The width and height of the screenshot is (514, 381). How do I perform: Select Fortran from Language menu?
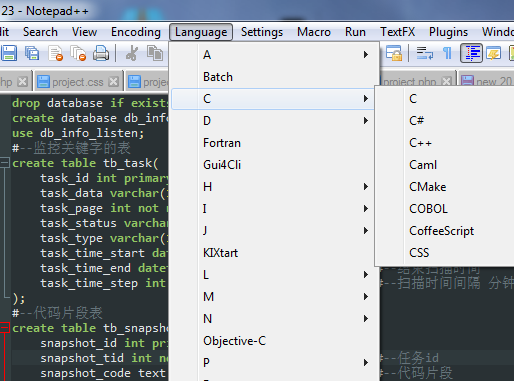click(274, 143)
